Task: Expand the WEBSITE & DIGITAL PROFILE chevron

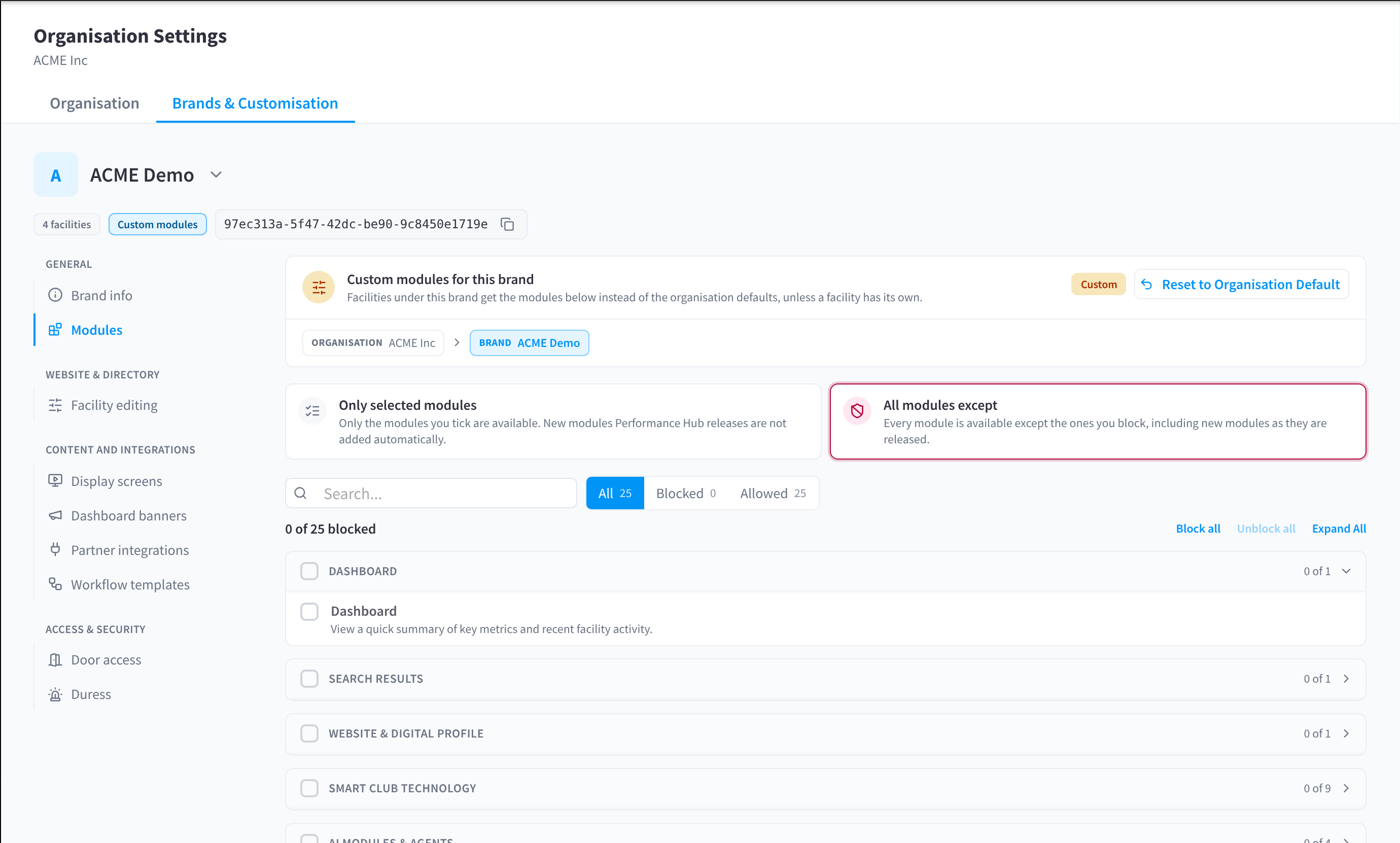Action: coord(1346,733)
